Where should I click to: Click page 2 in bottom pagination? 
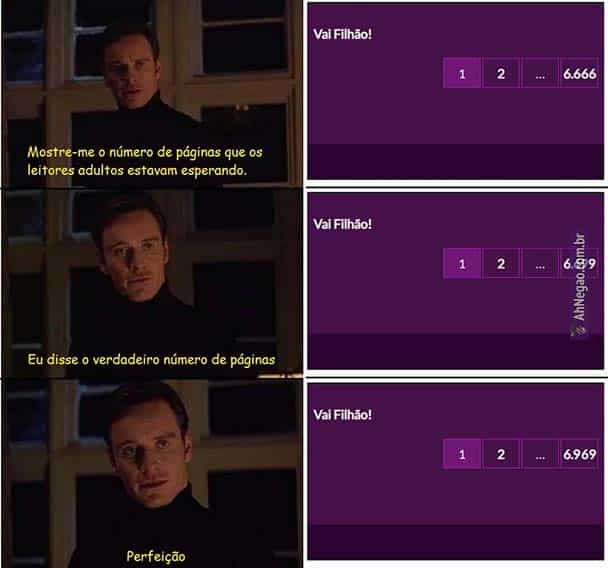pos(501,454)
